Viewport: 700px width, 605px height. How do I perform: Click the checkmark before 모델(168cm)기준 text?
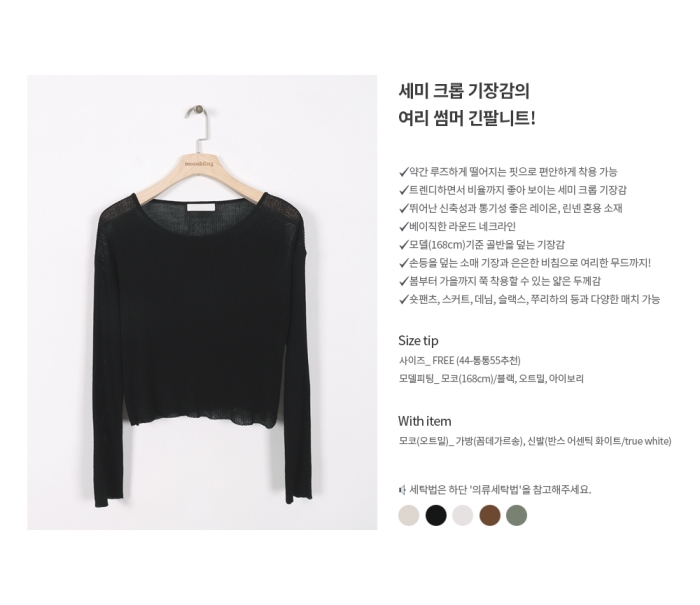(404, 245)
